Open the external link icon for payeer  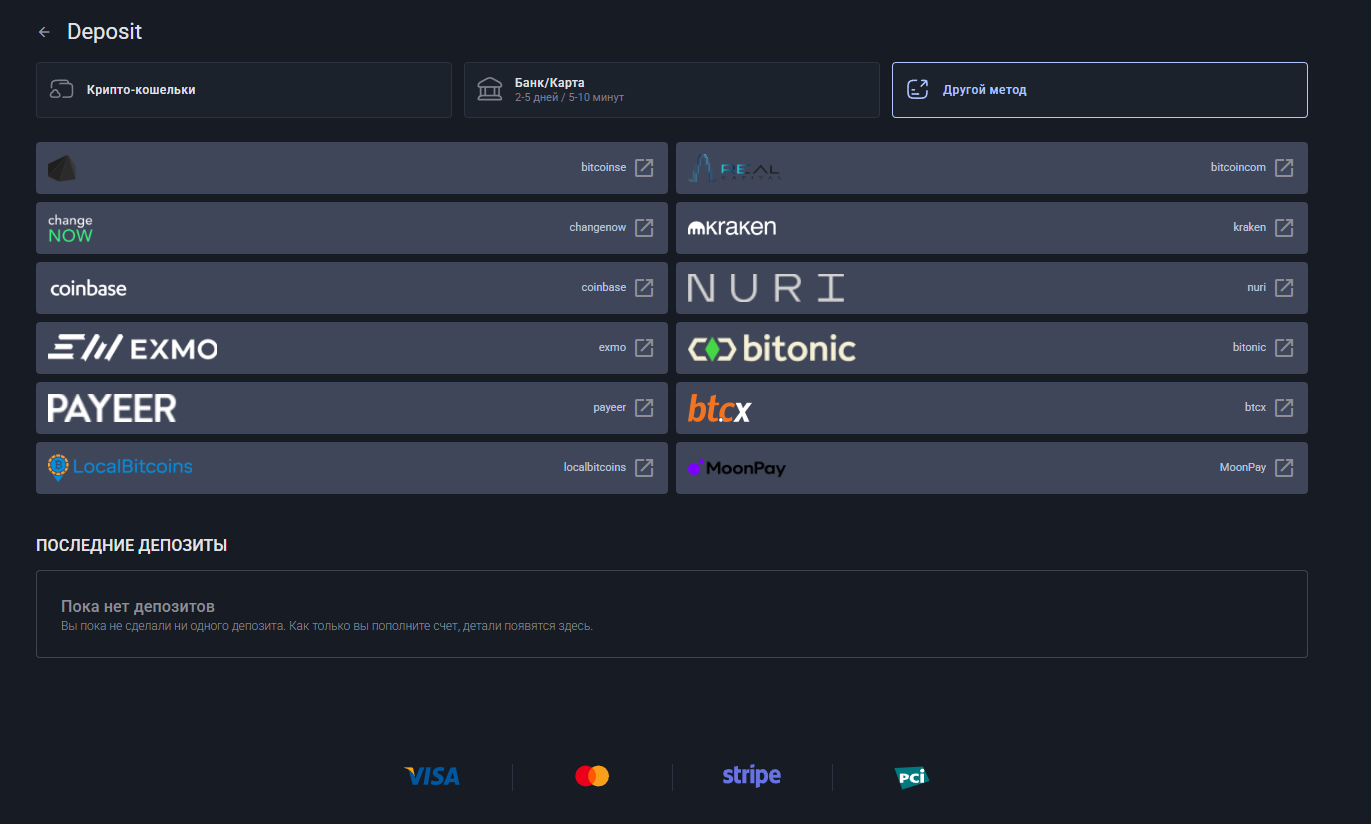pos(644,408)
